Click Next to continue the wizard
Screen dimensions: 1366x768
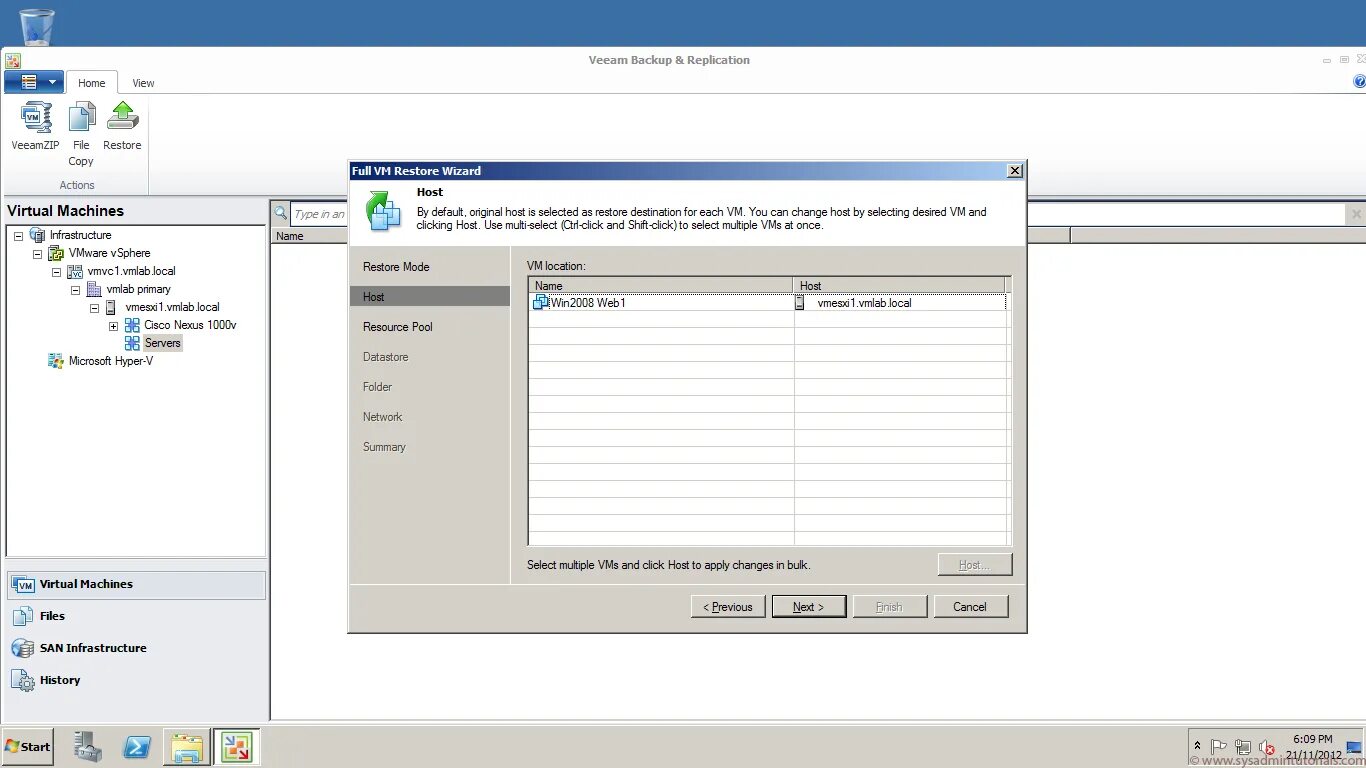point(809,607)
